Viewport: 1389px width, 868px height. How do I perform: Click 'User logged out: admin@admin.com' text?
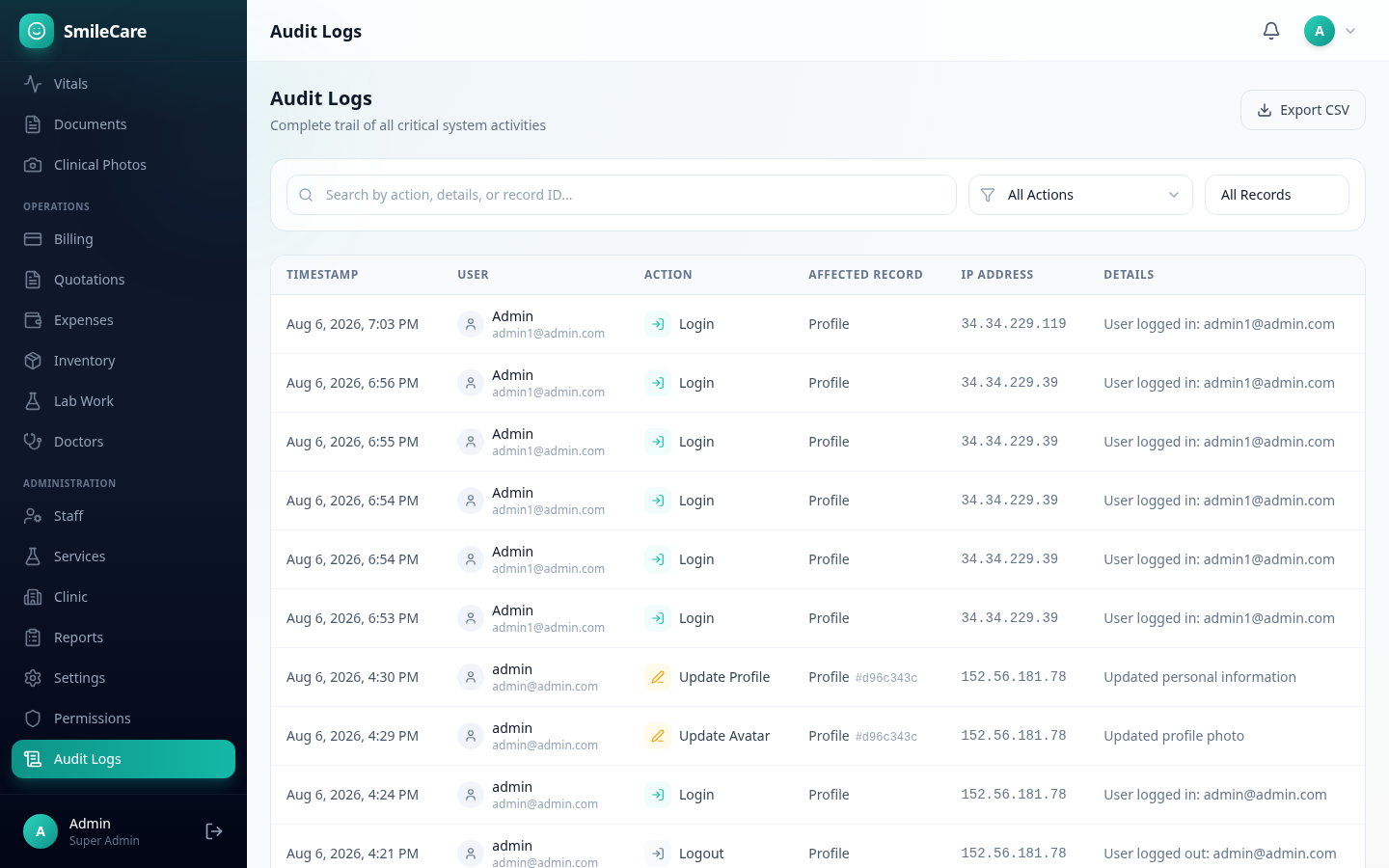pos(1220,854)
